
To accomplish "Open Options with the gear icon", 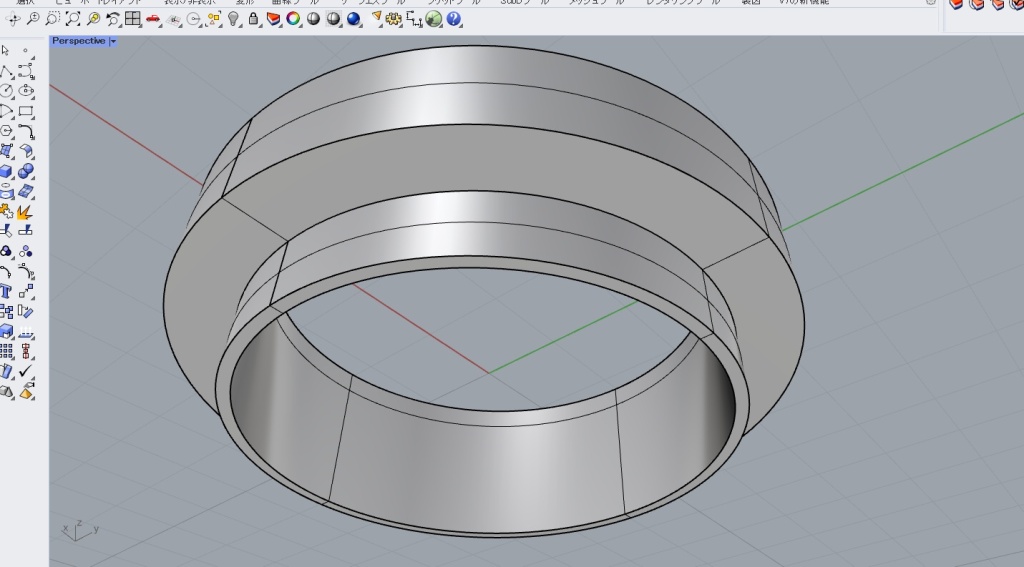I will (393, 19).
